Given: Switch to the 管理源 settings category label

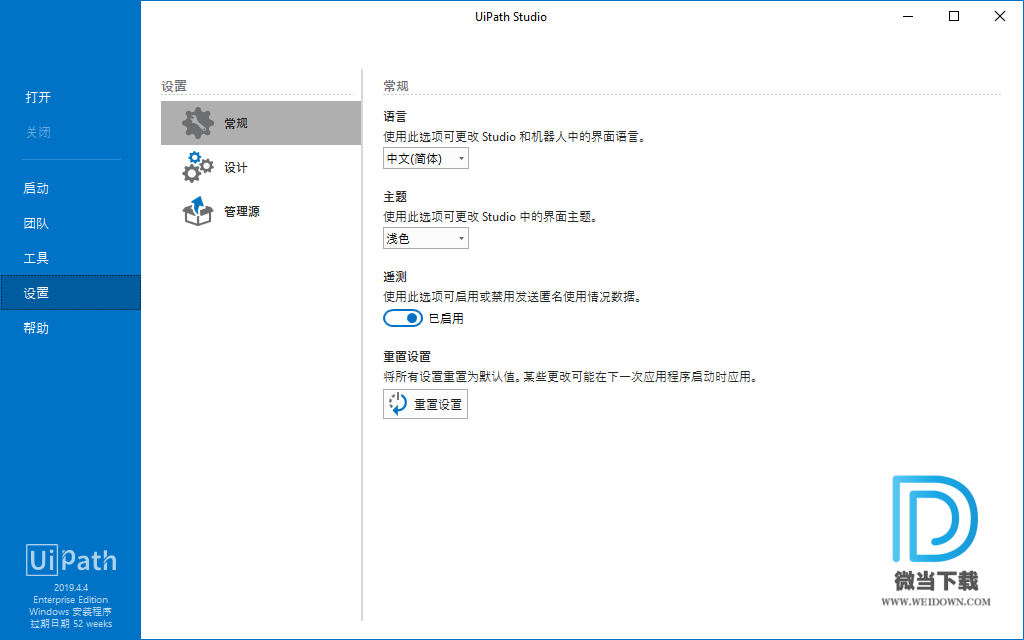Looking at the screenshot, I should [x=242, y=212].
